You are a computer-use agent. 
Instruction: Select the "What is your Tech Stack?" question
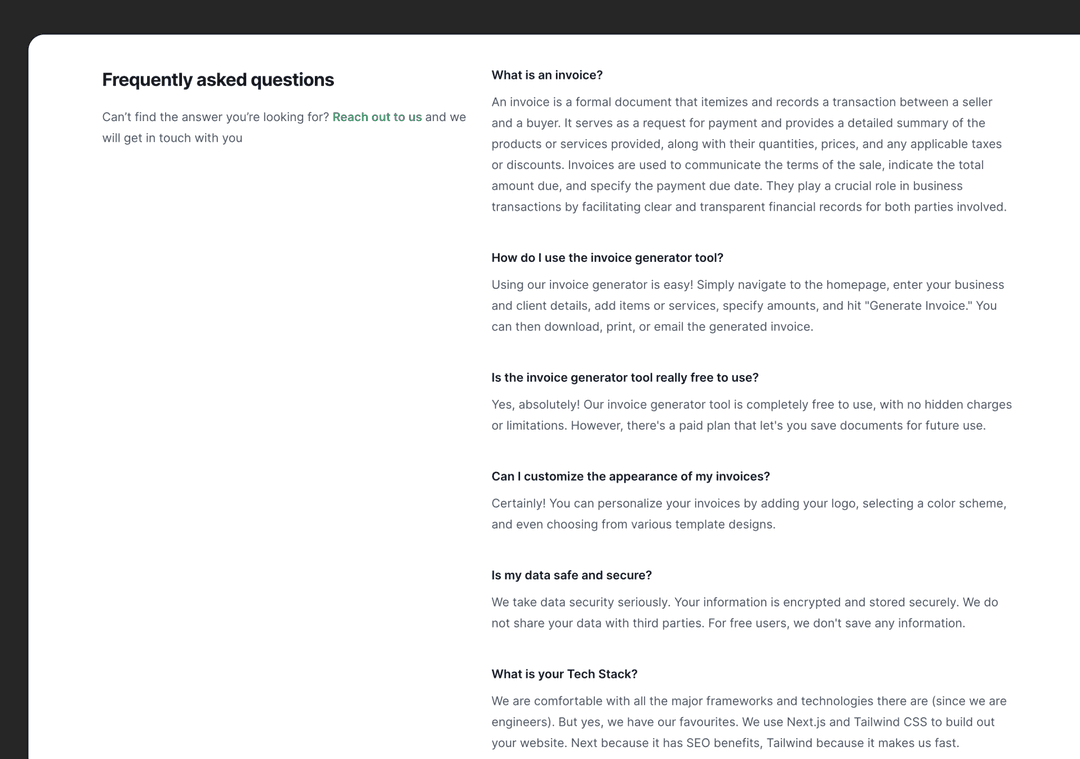click(564, 674)
